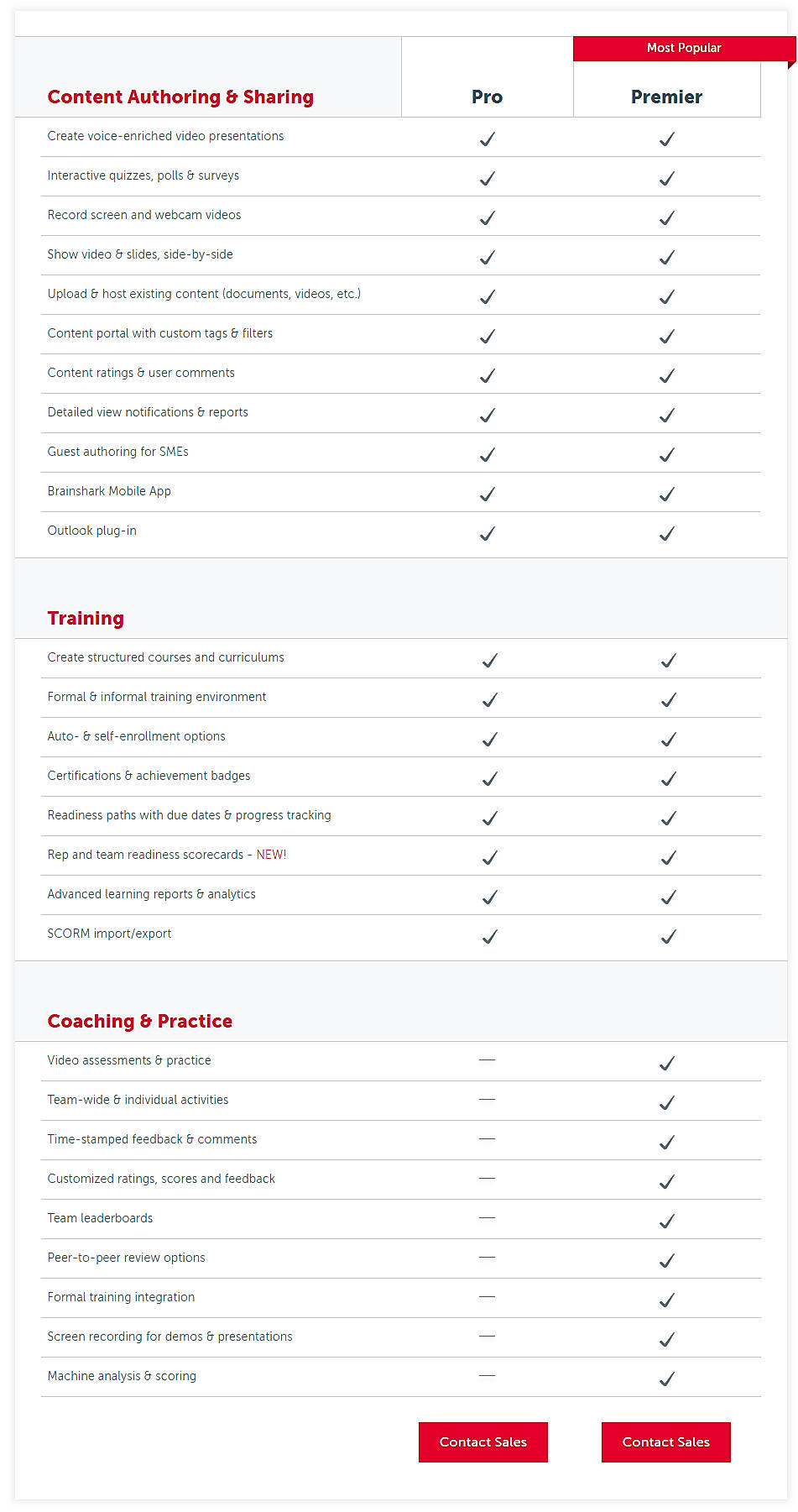The width and height of the screenshot is (798, 1512).
Task: Select the Pro checkmark for Guest authoring for SMEs
Action: click(x=487, y=454)
